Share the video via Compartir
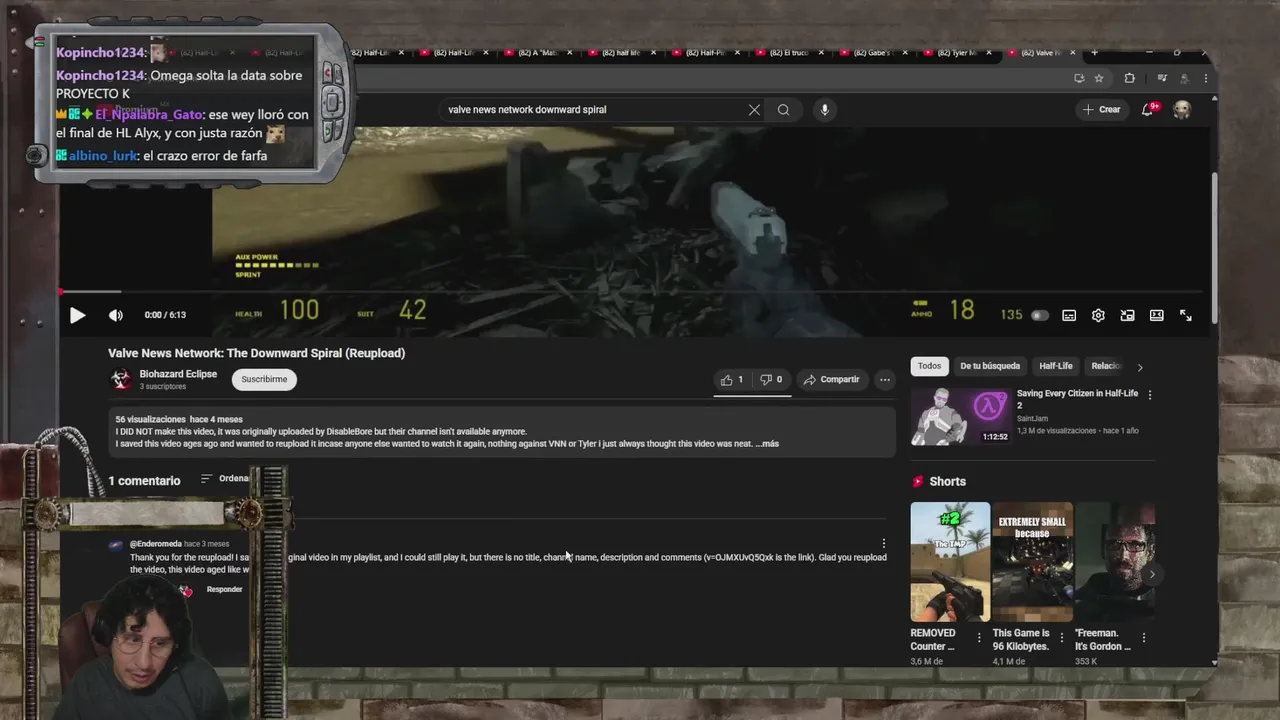 click(x=831, y=379)
